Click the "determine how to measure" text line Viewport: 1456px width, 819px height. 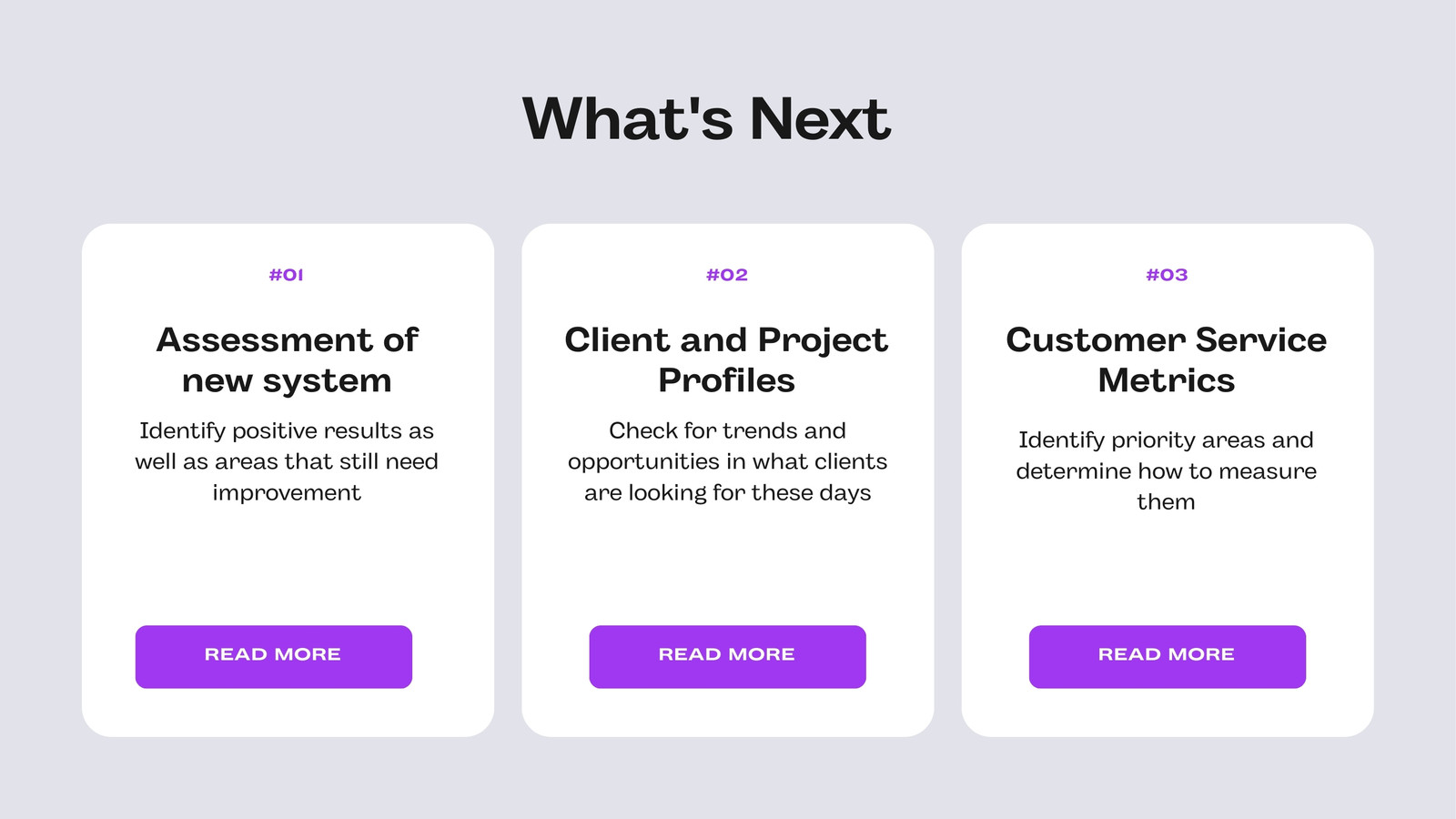pos(1167,470)
